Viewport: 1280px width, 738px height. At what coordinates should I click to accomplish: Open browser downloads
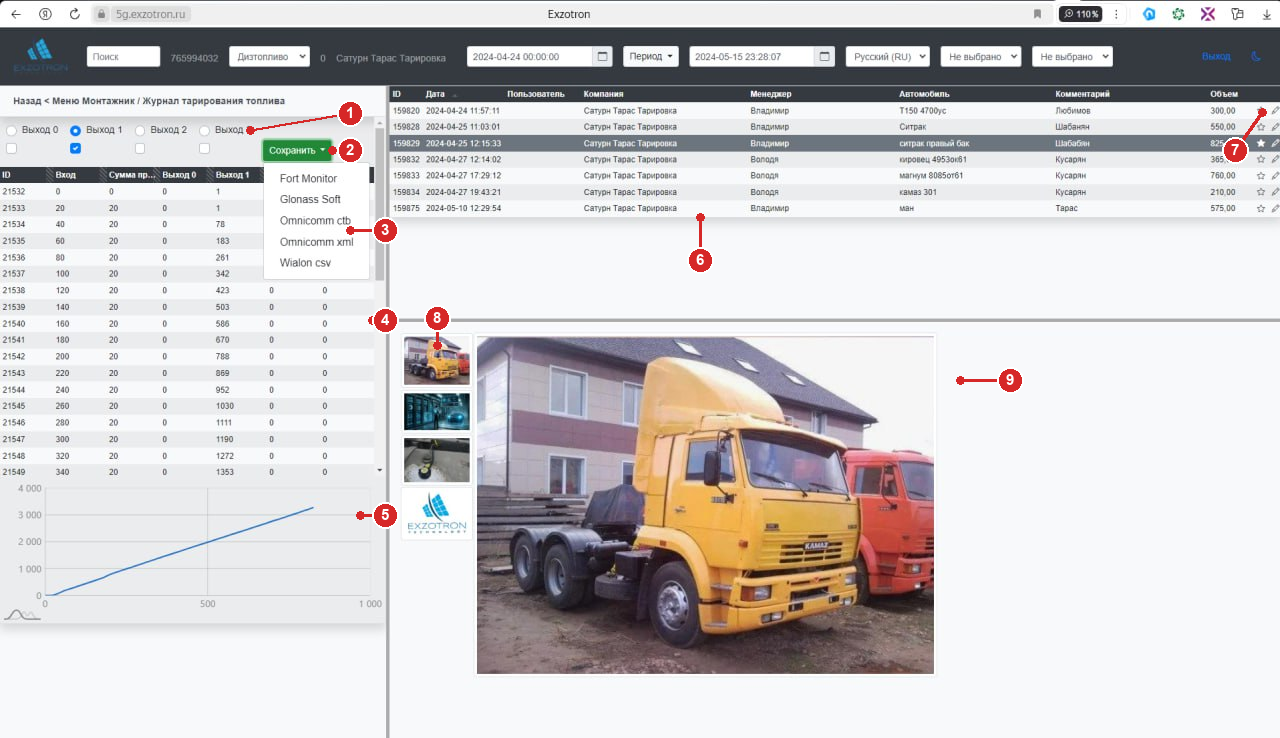(x=1266, y=14)
